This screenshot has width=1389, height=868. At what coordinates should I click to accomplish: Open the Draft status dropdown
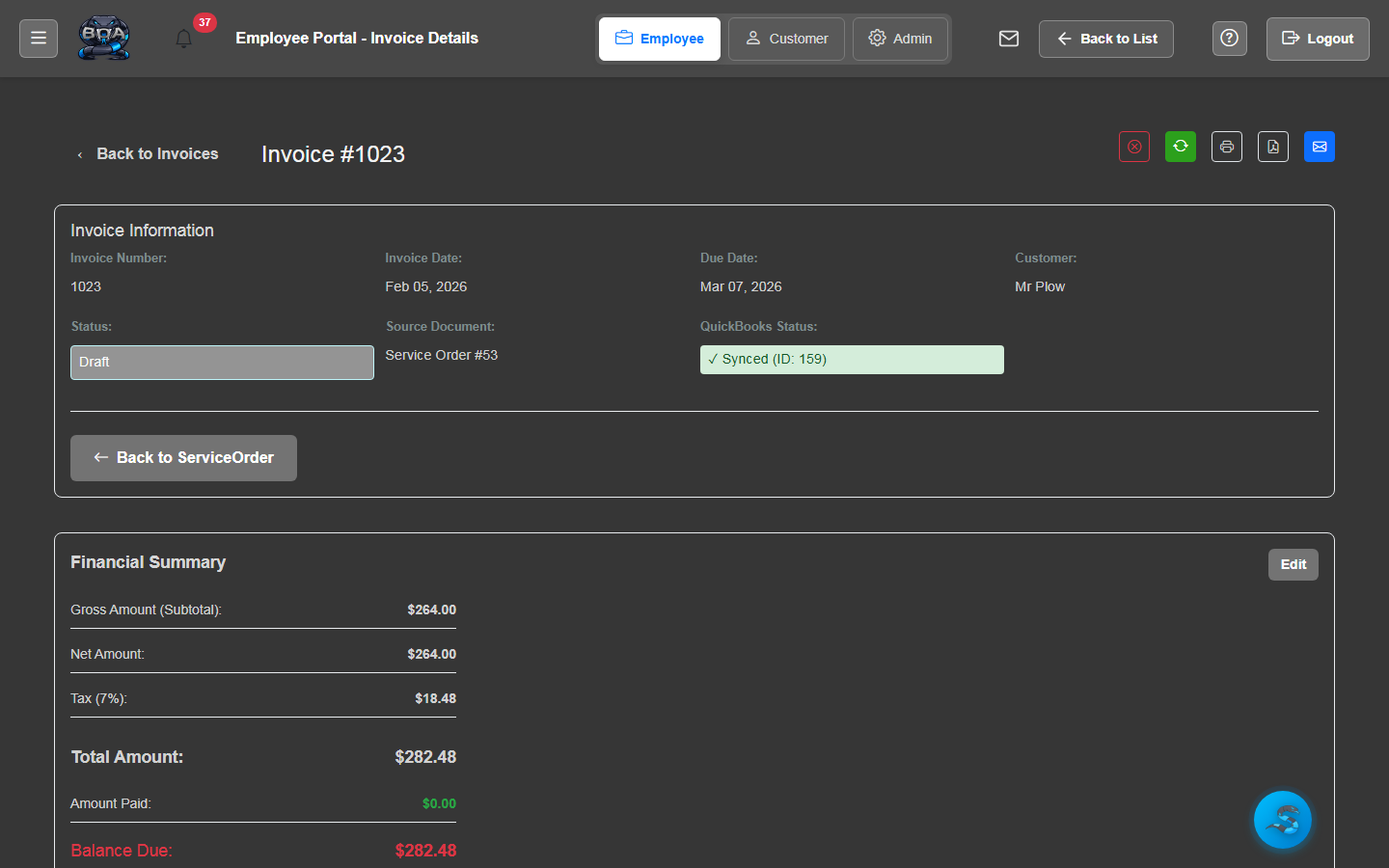[222, 362]
